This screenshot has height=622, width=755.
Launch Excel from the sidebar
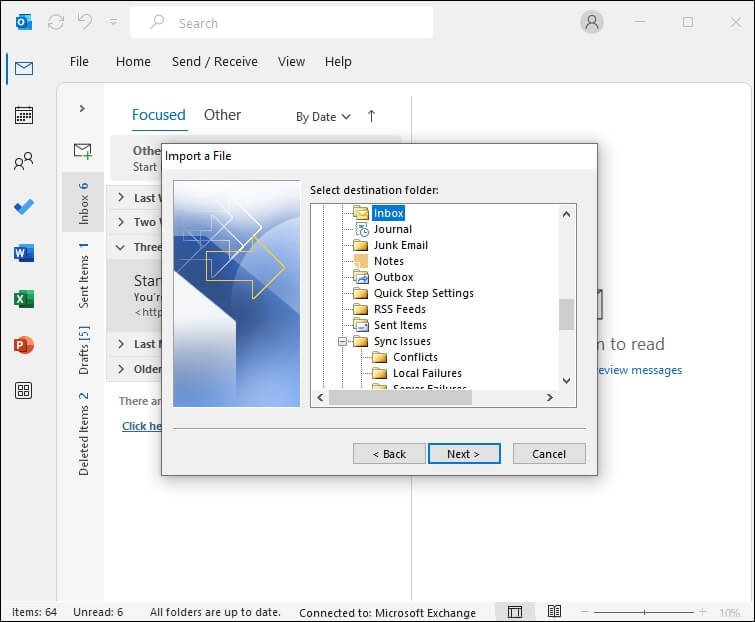pyautogui.click(x=24, y=299)
